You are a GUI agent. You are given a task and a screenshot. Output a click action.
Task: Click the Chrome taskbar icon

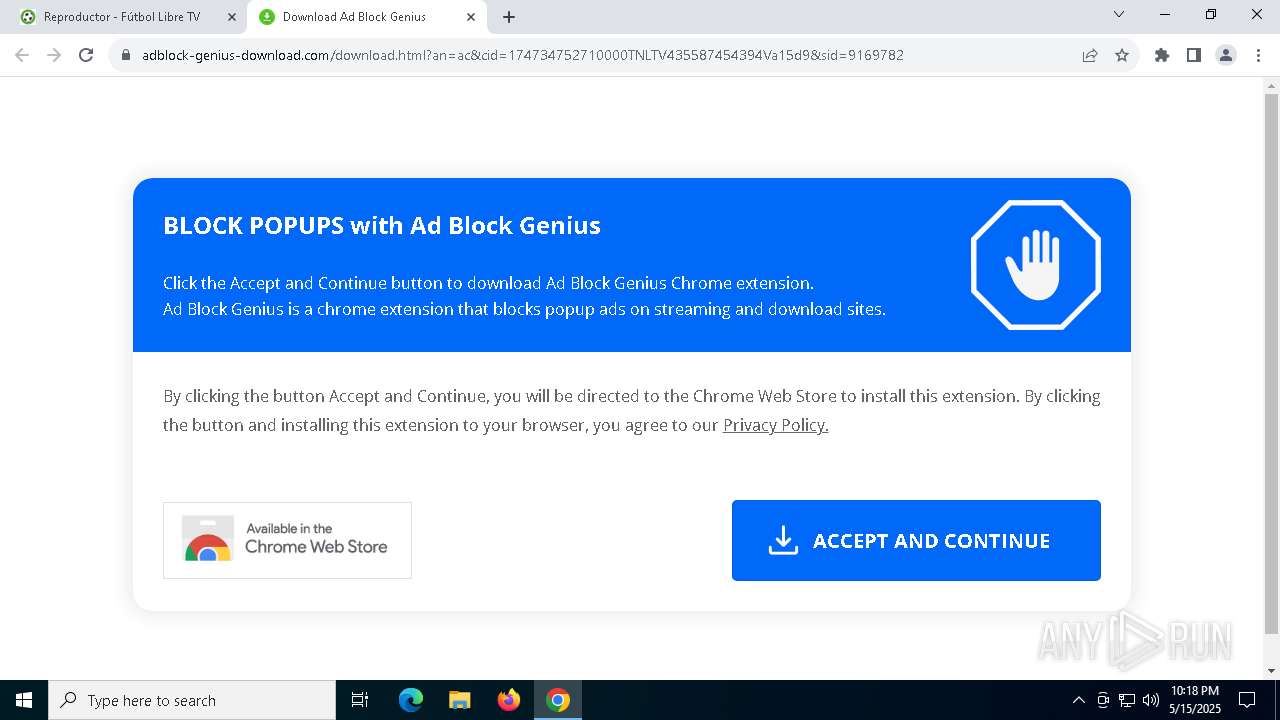558,700
